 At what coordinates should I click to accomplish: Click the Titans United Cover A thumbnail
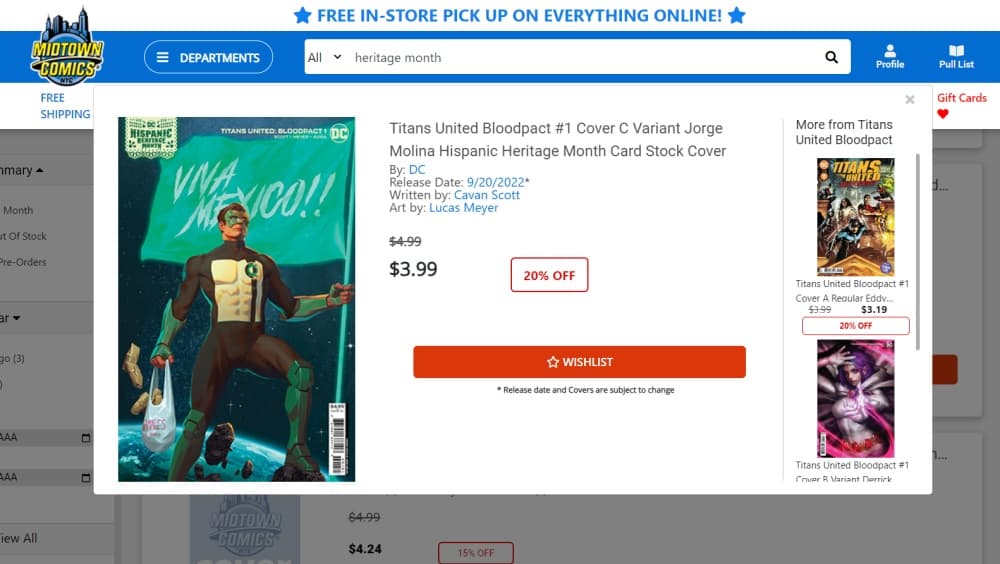pyautogui.click(x=855, y=216)
